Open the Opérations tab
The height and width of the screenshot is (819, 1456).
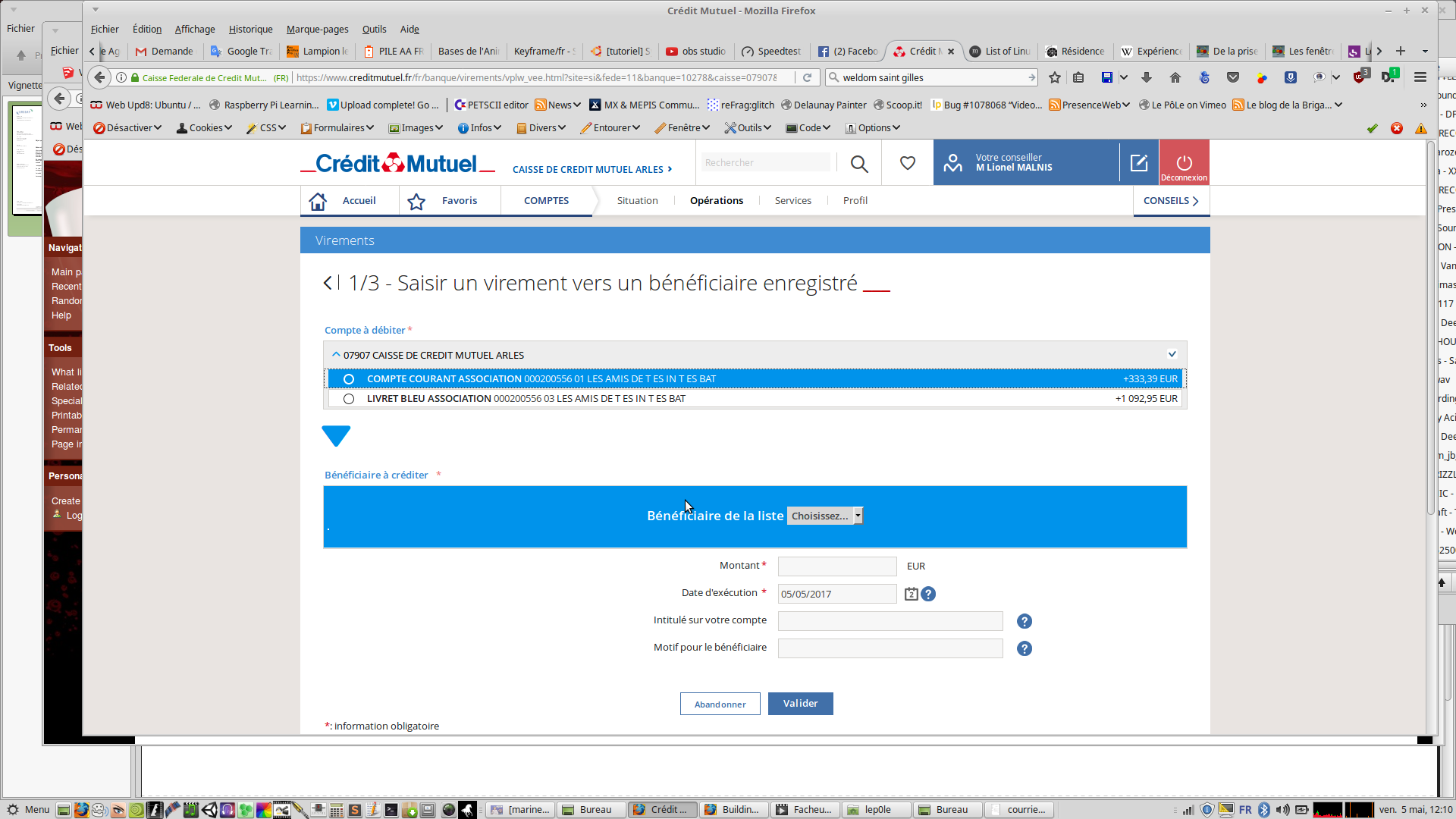(x=716, y=201)
